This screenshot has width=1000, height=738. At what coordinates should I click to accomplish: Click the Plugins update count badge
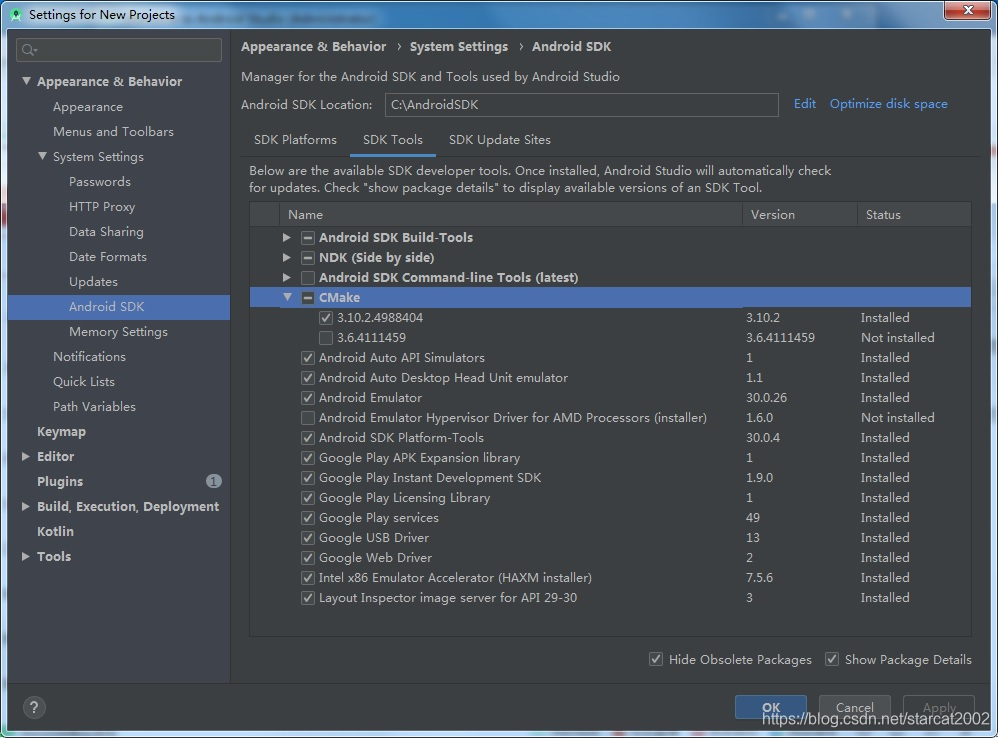point(214,481)
